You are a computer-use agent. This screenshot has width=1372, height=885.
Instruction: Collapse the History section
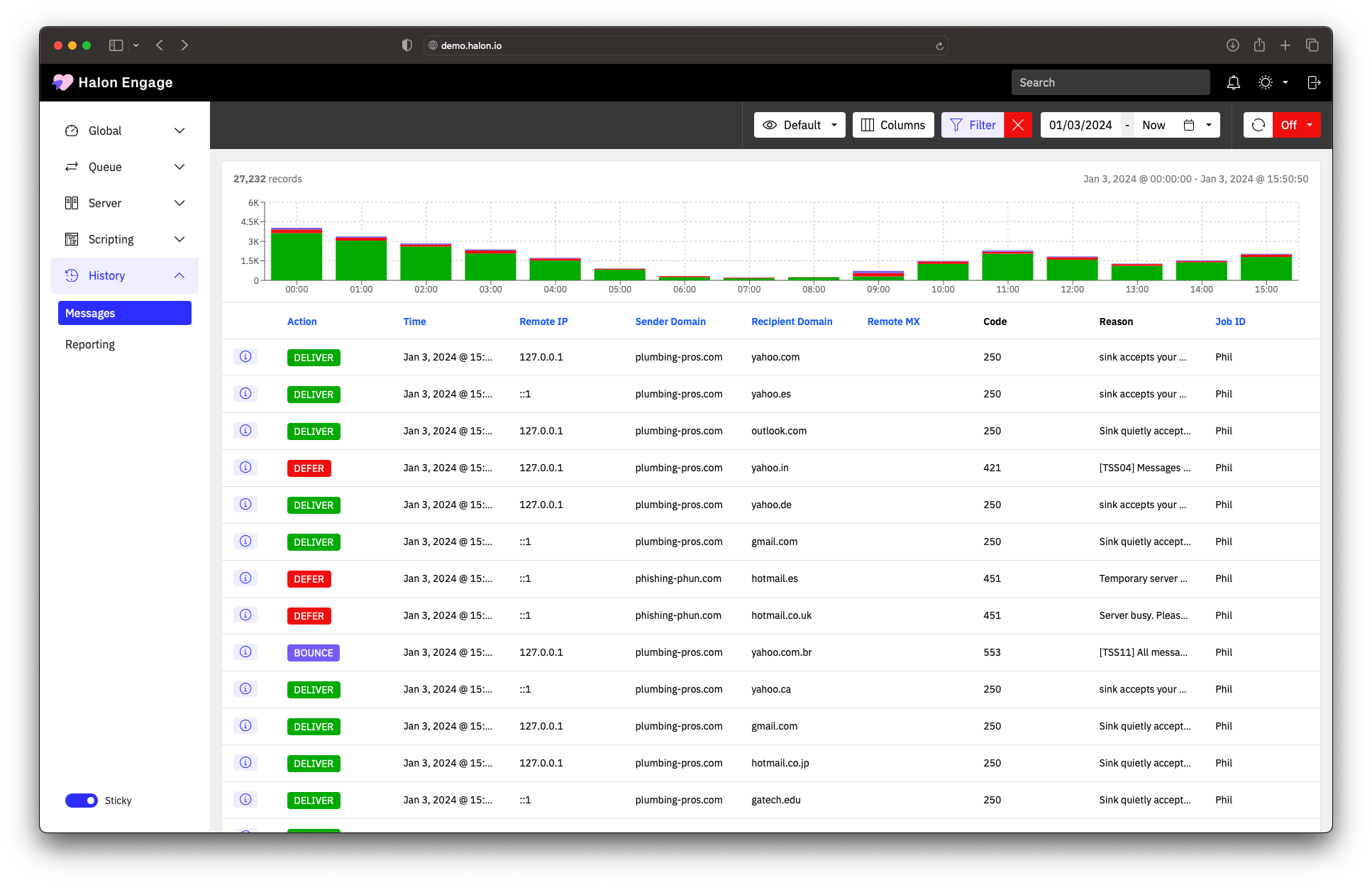tap(179, 275)
